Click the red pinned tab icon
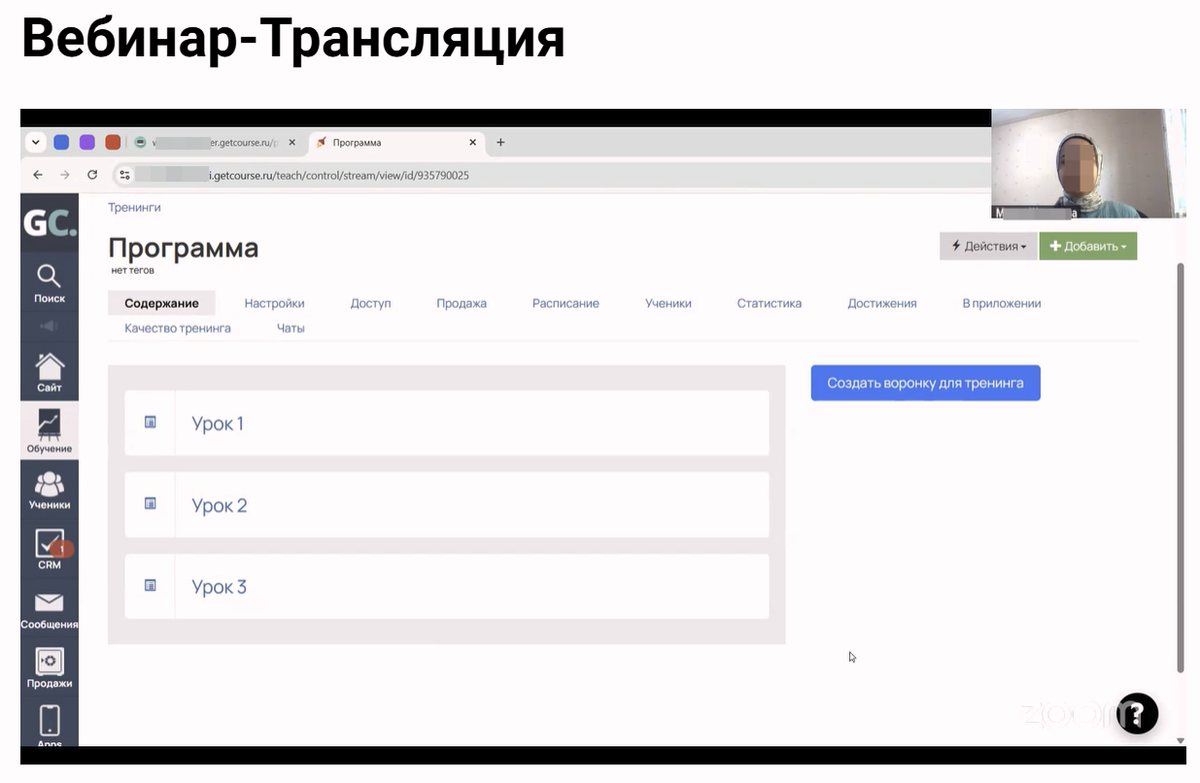 113,142
